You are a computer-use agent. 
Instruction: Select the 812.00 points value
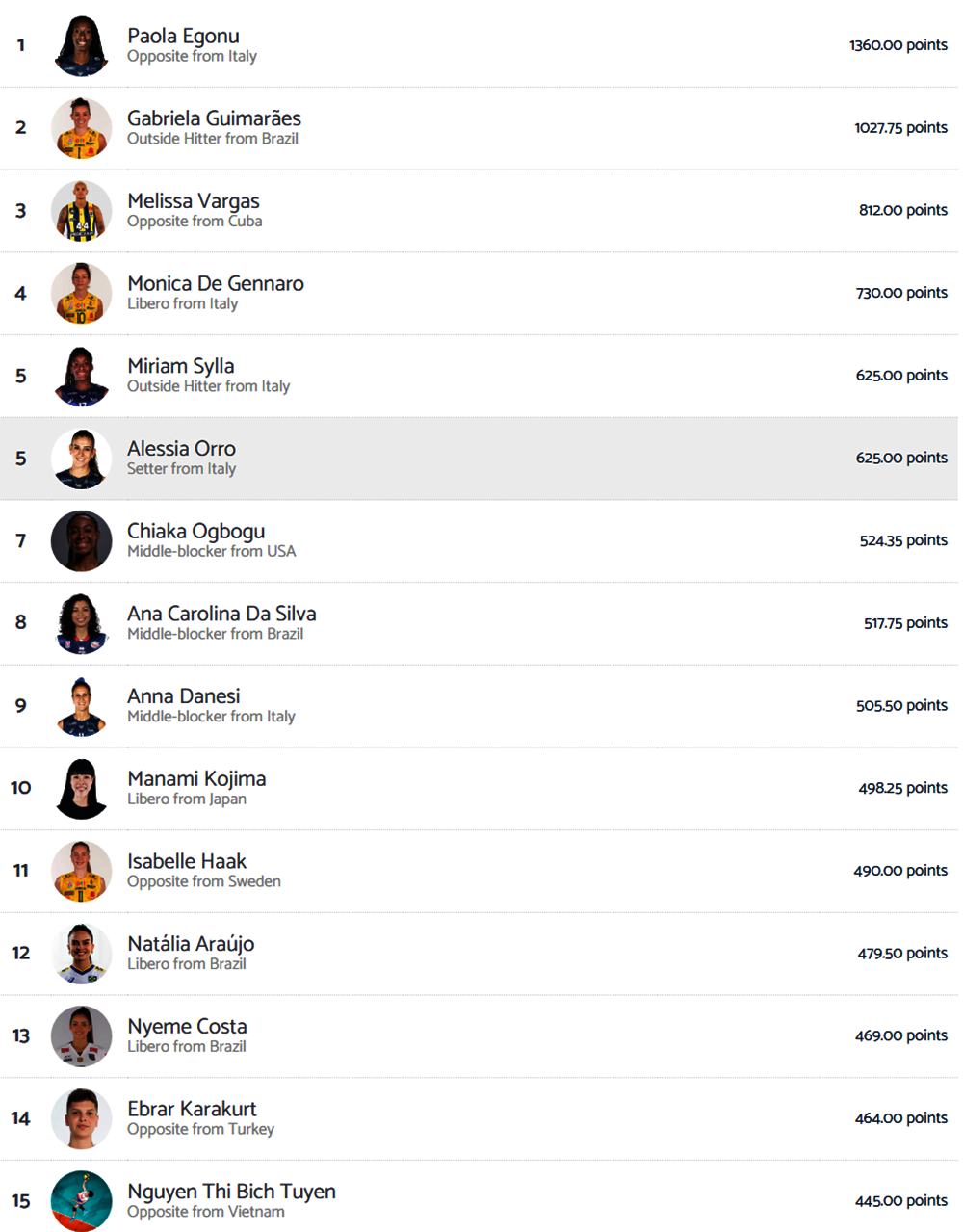click(x=902, y=210)
